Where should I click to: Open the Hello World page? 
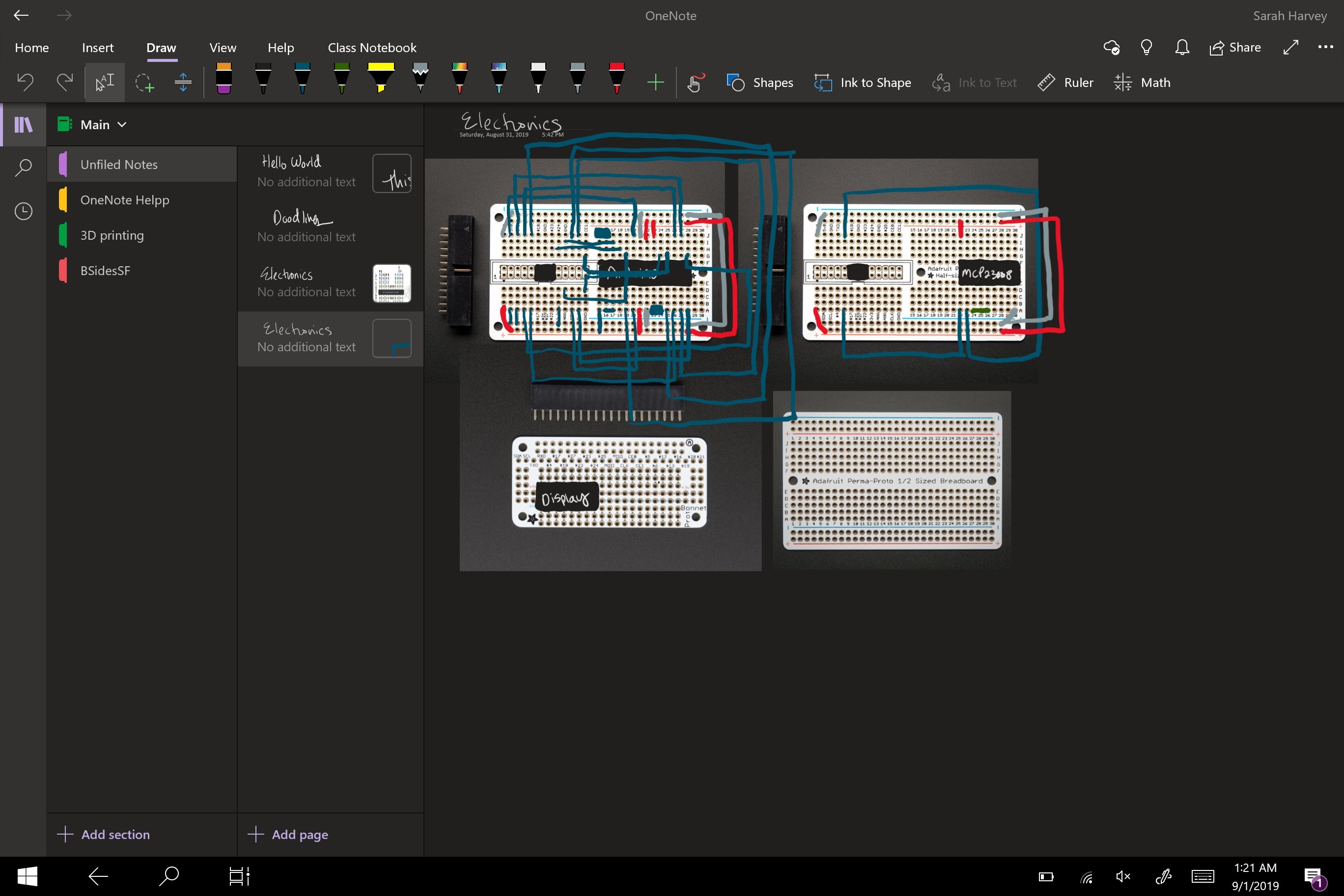click(x=330, y=173)
